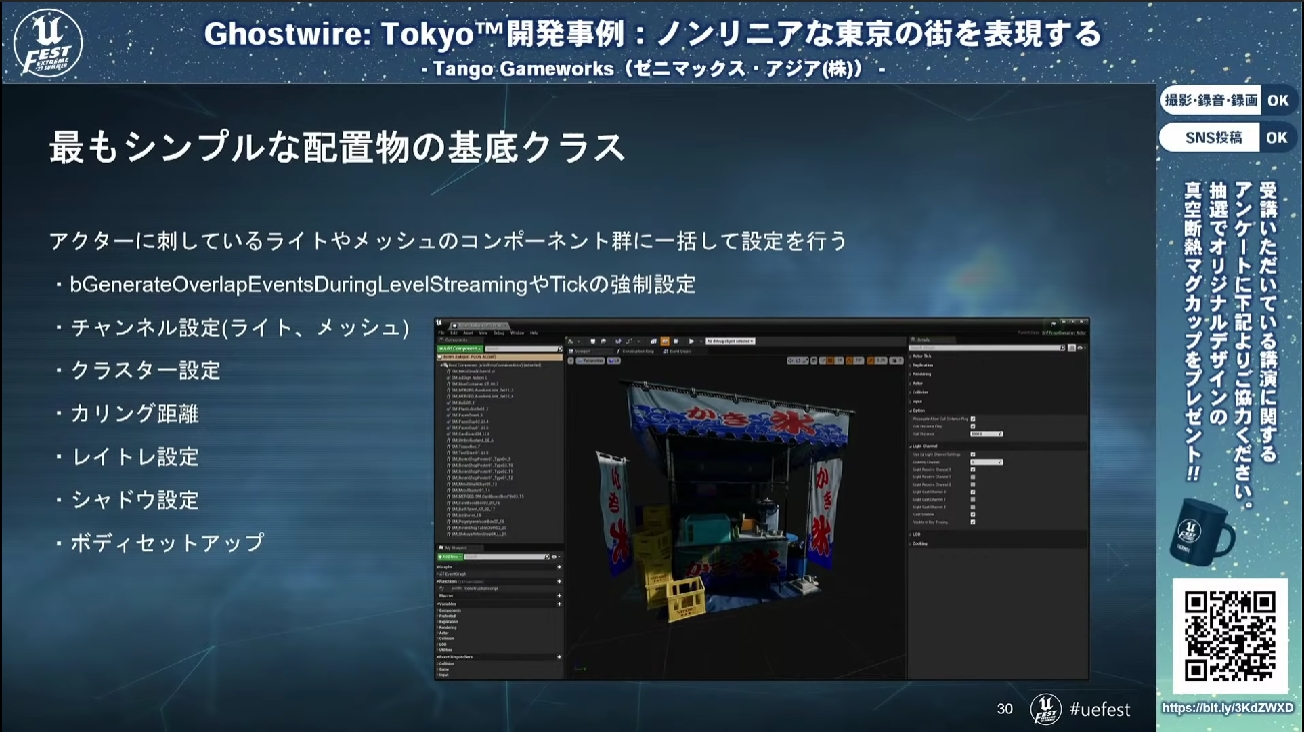Open the Help menu in the editor

coord(534,333)
